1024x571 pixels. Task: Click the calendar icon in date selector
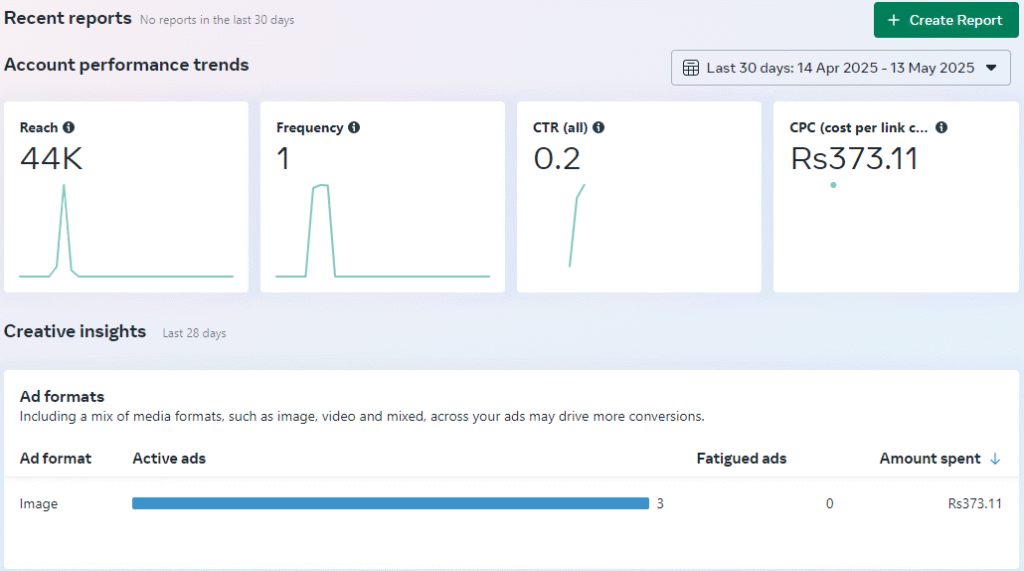click(690, 68)
